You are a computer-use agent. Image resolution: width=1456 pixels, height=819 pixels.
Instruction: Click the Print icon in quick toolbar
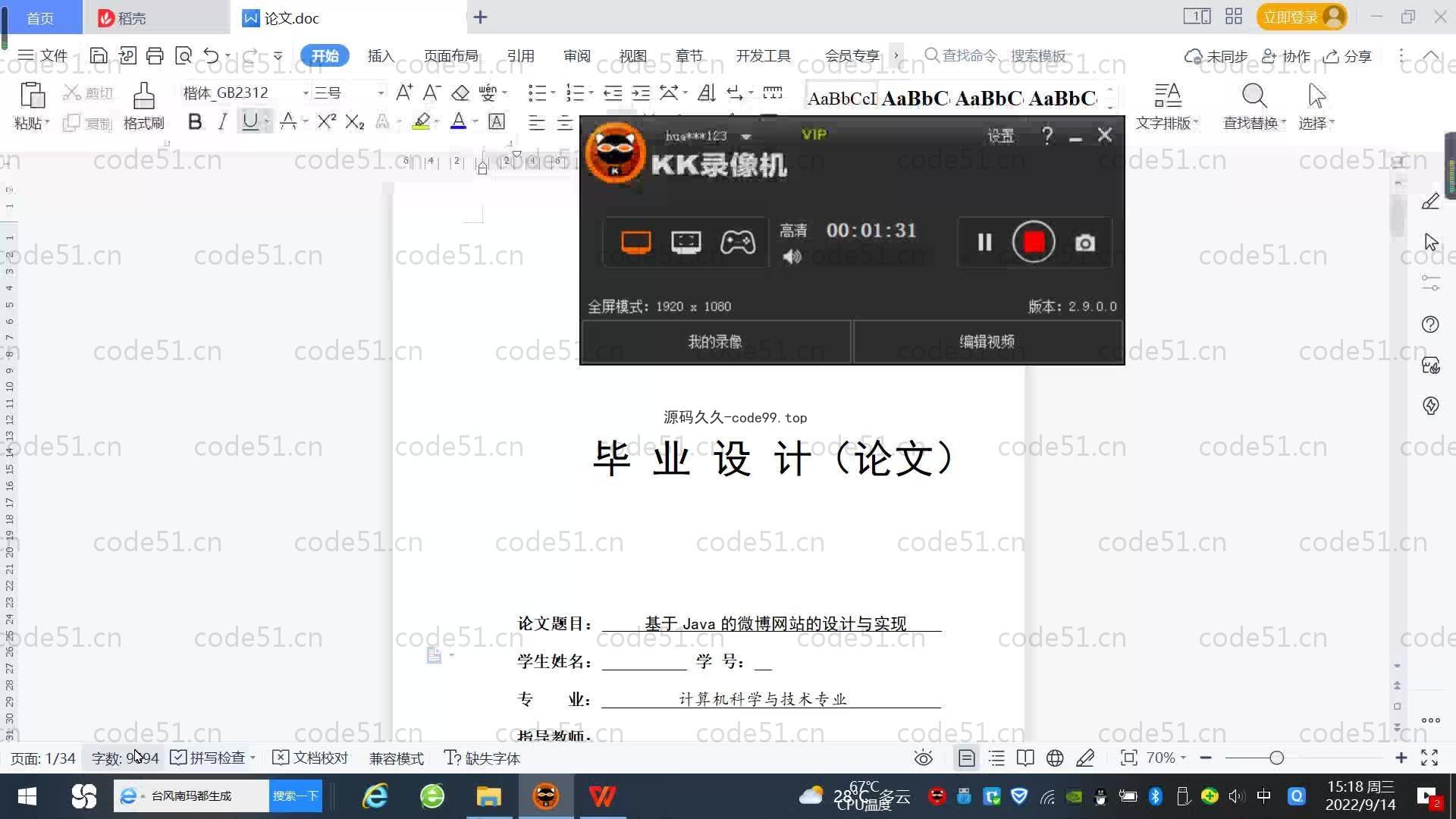[x=155, y=55]
